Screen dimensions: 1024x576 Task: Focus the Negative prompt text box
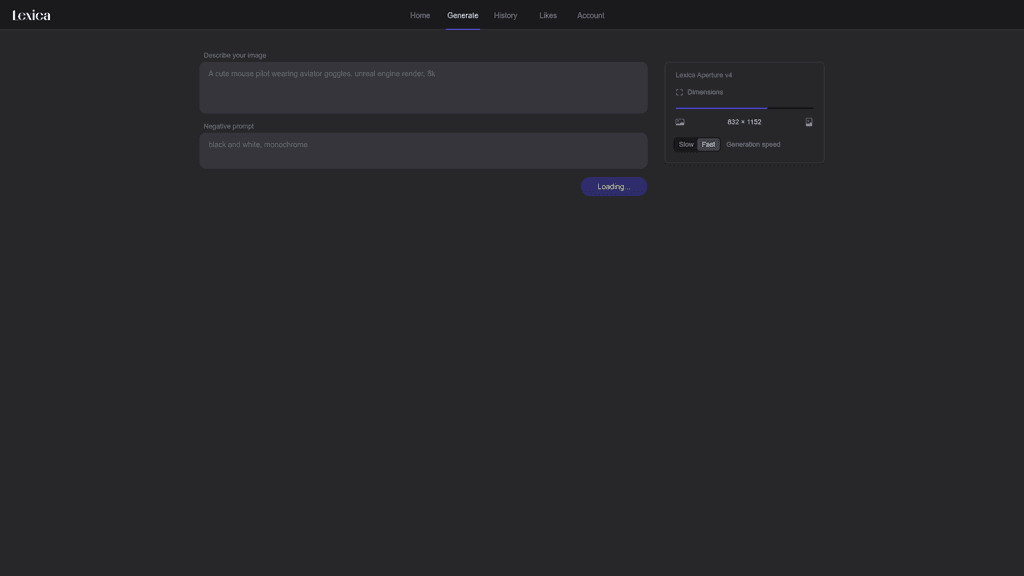click(423, 151)
